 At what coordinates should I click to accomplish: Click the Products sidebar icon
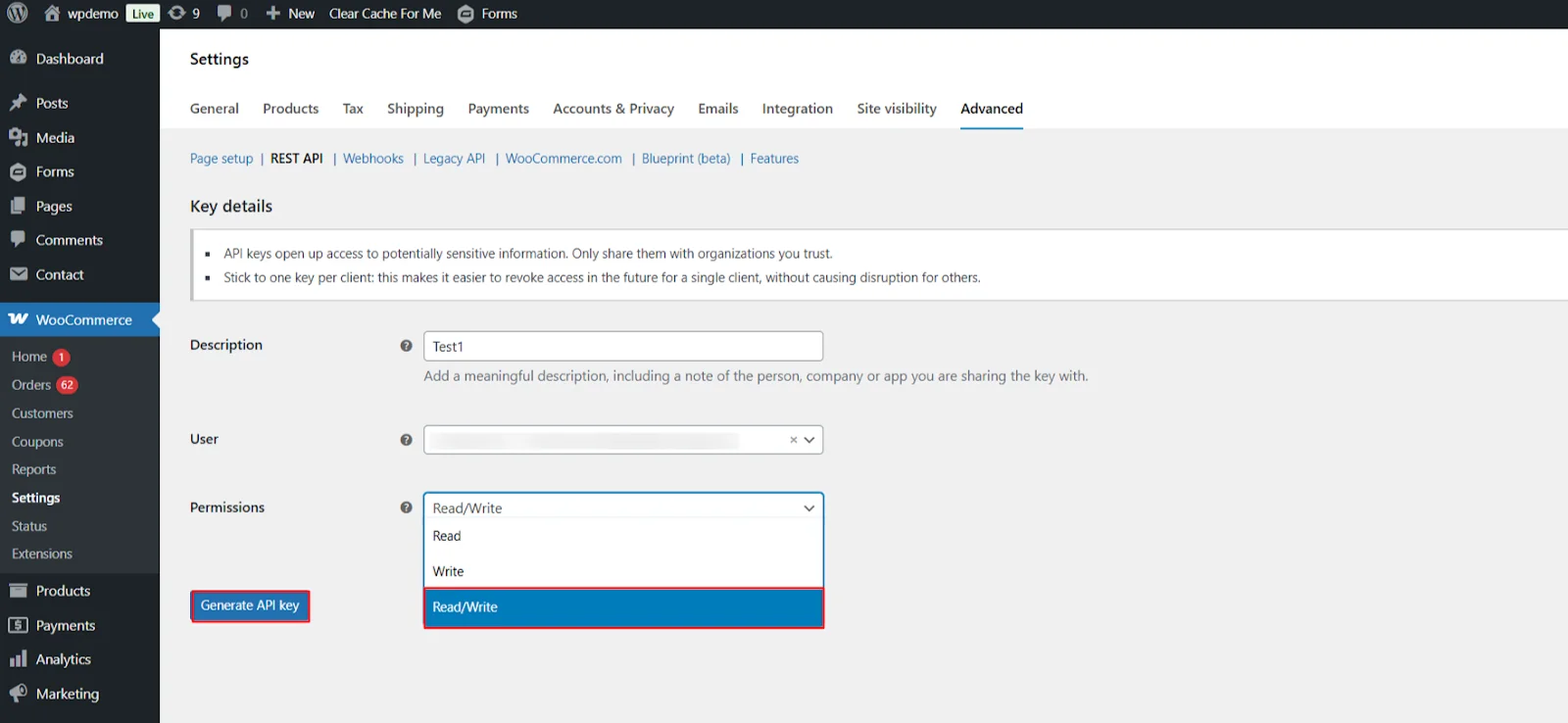point(18,591)
